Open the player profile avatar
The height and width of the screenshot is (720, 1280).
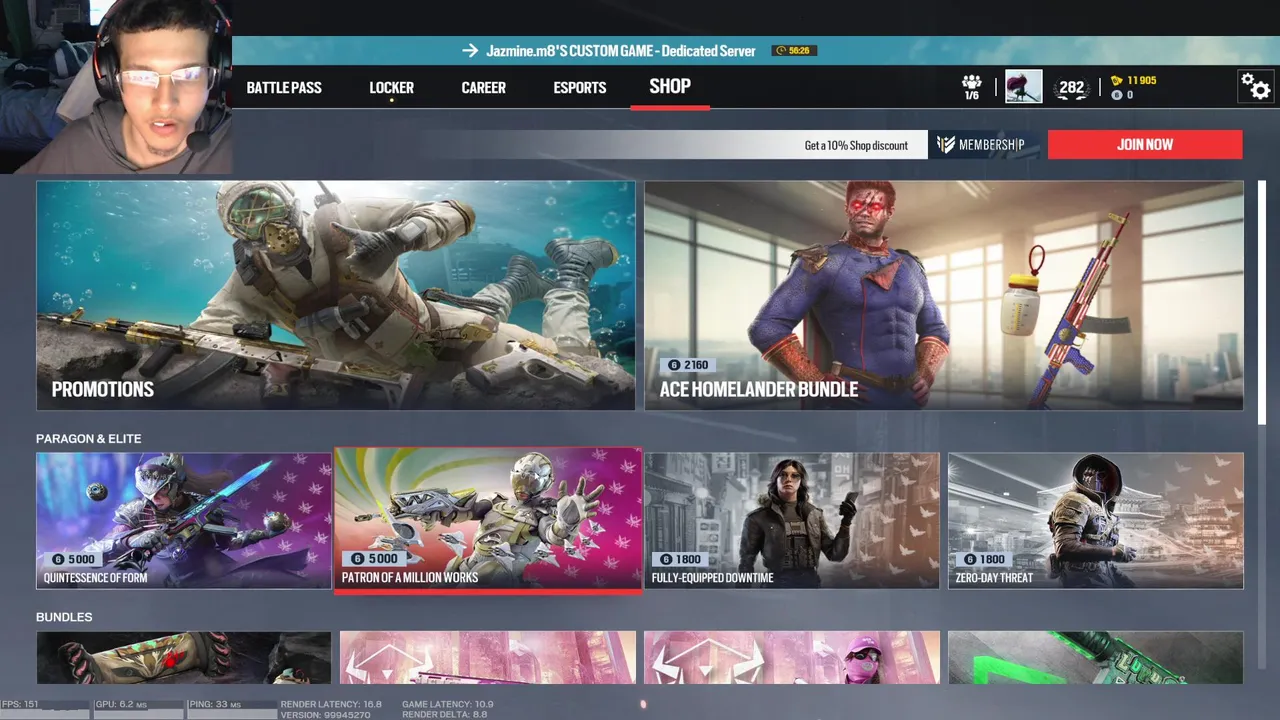click(1023, 87)
